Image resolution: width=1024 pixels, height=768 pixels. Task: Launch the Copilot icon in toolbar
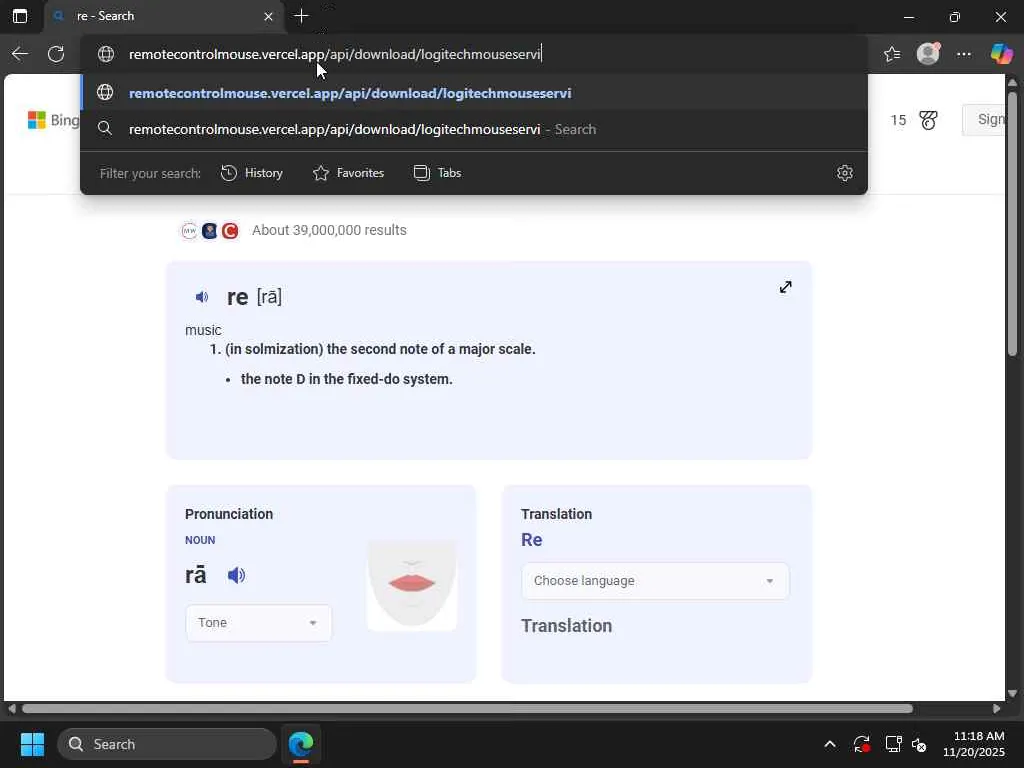[1001, 54]
